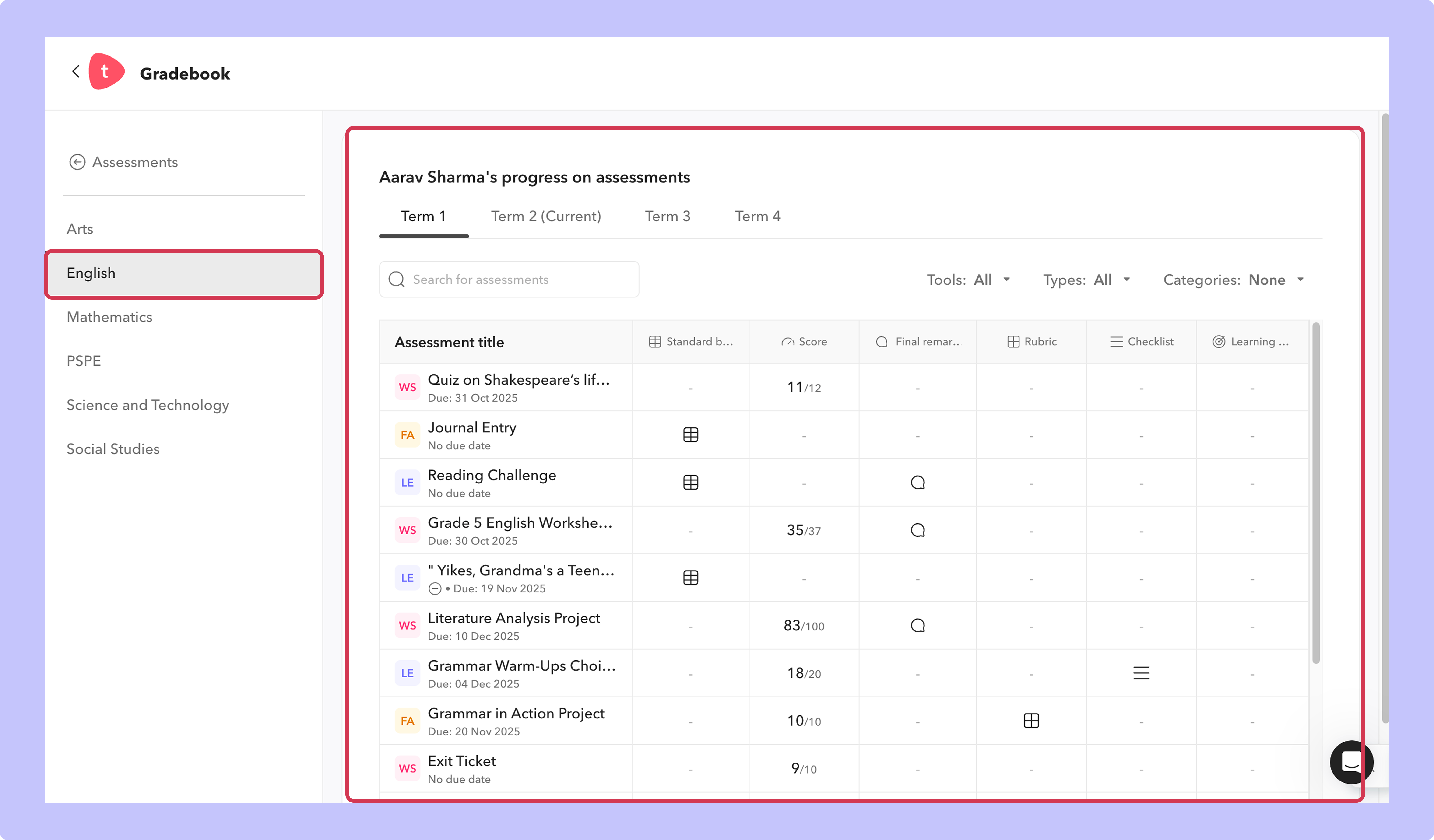Click the WS badge for Grade 5 English Worksheet
Viewport: 1434px width, 840px height.
click(408, 530)
